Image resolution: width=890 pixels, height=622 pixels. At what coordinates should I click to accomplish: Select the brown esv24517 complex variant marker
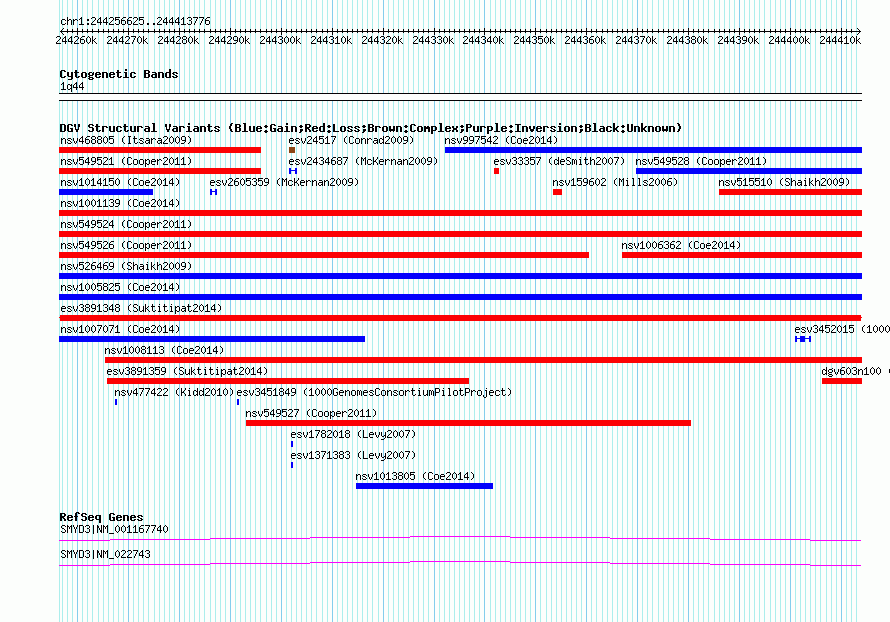pos(292,150)
